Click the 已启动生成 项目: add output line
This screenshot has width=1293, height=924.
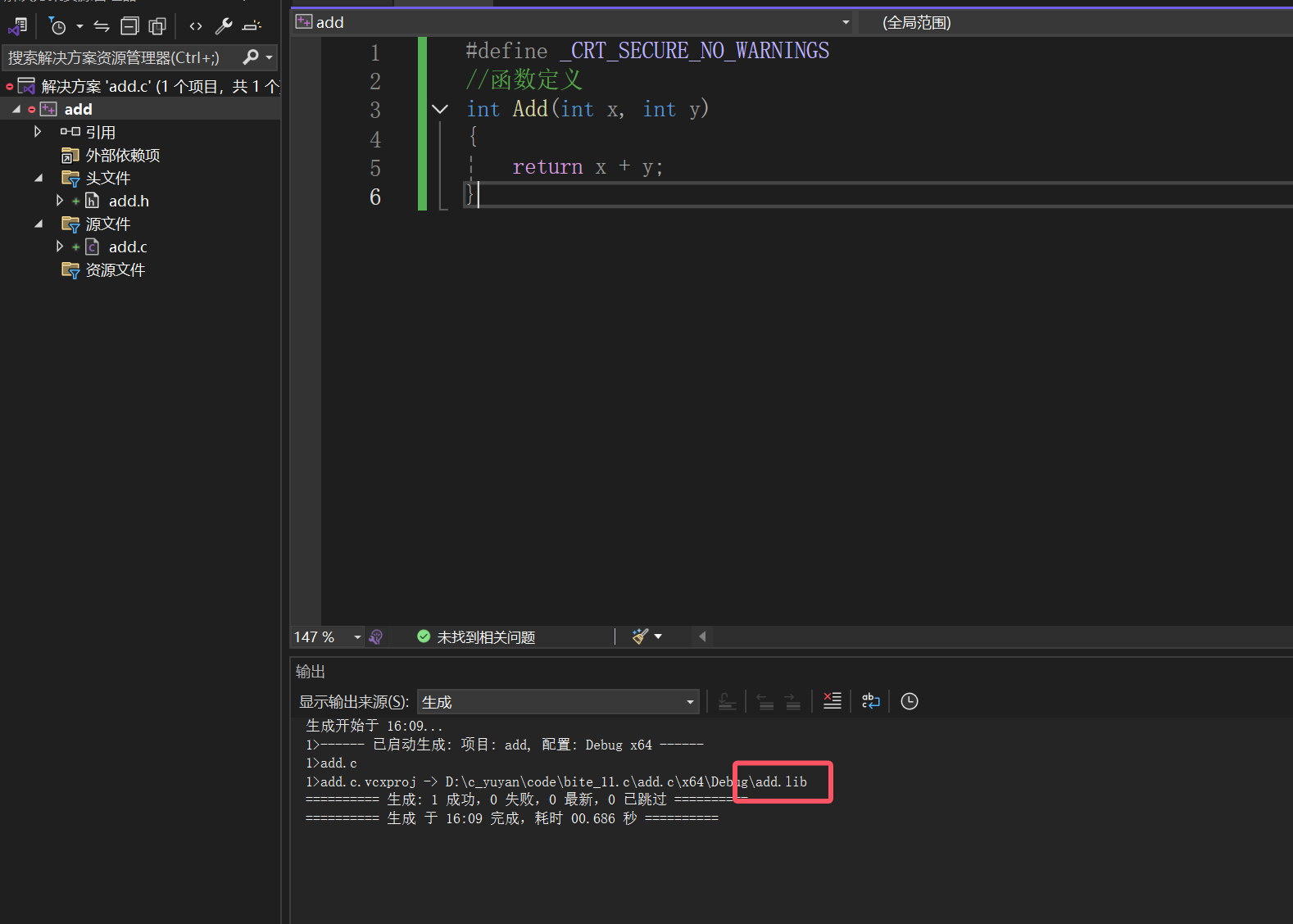[x=505, y=745]
